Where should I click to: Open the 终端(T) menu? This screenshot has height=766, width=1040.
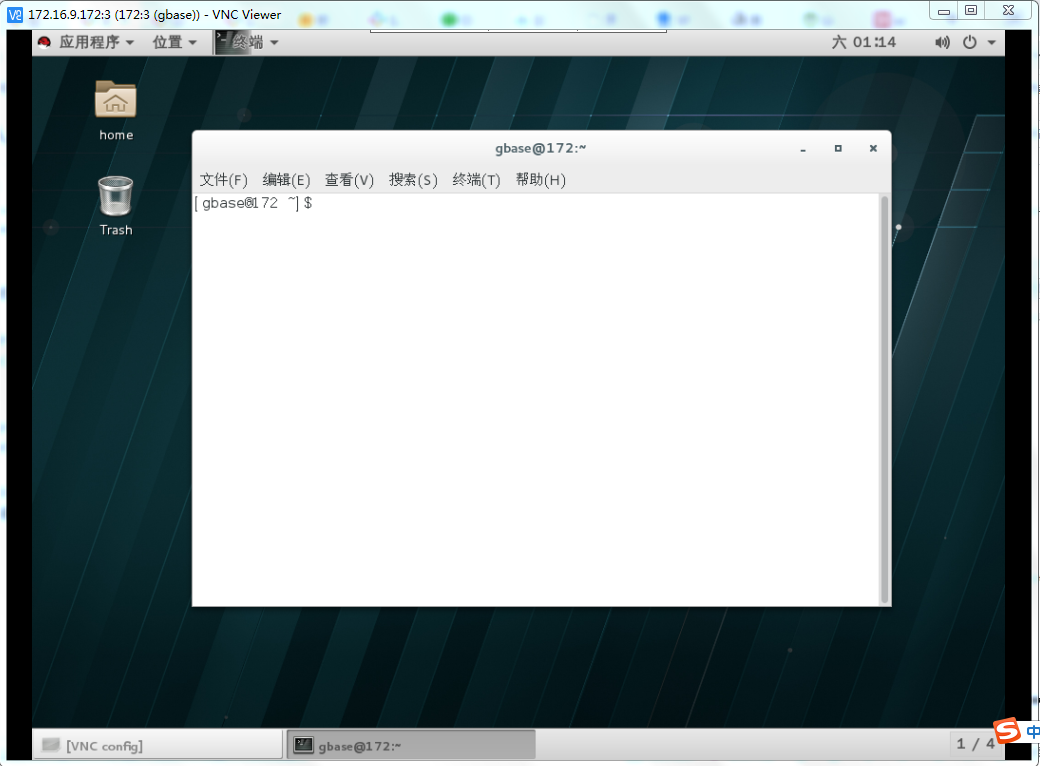(x=476, y=180)
